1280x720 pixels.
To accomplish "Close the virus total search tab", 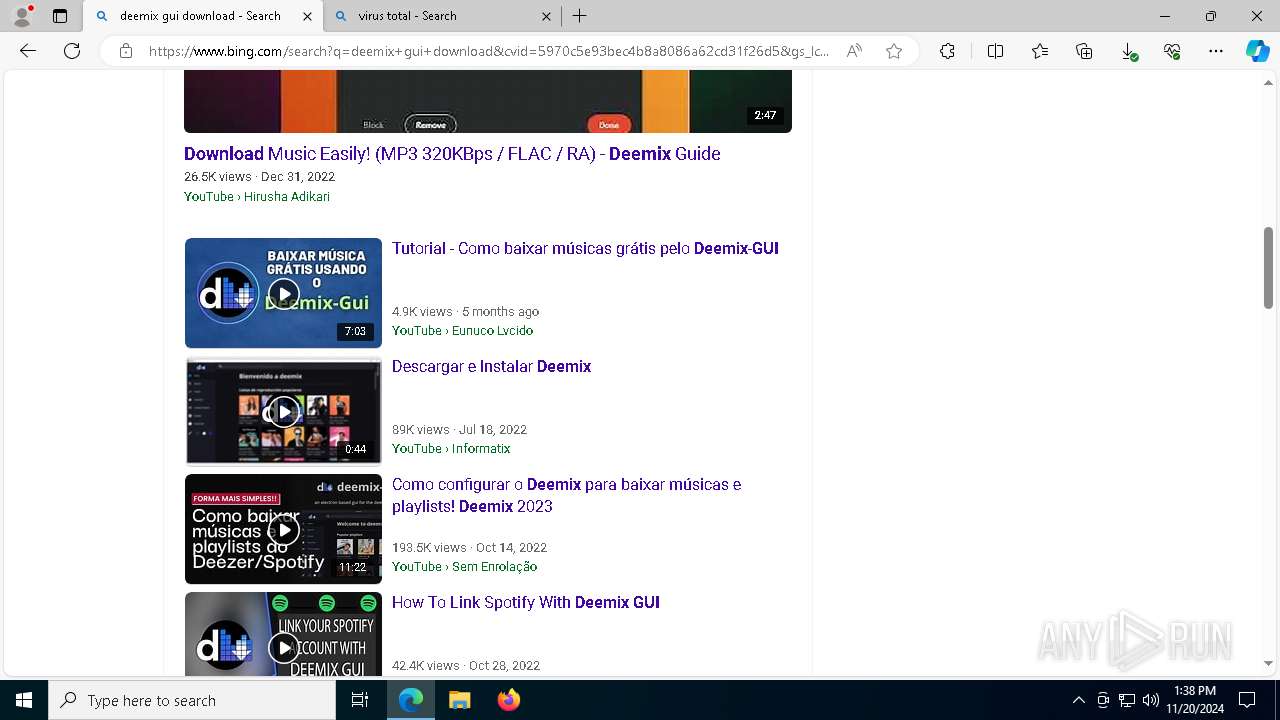I will click(x=546, y=16).
